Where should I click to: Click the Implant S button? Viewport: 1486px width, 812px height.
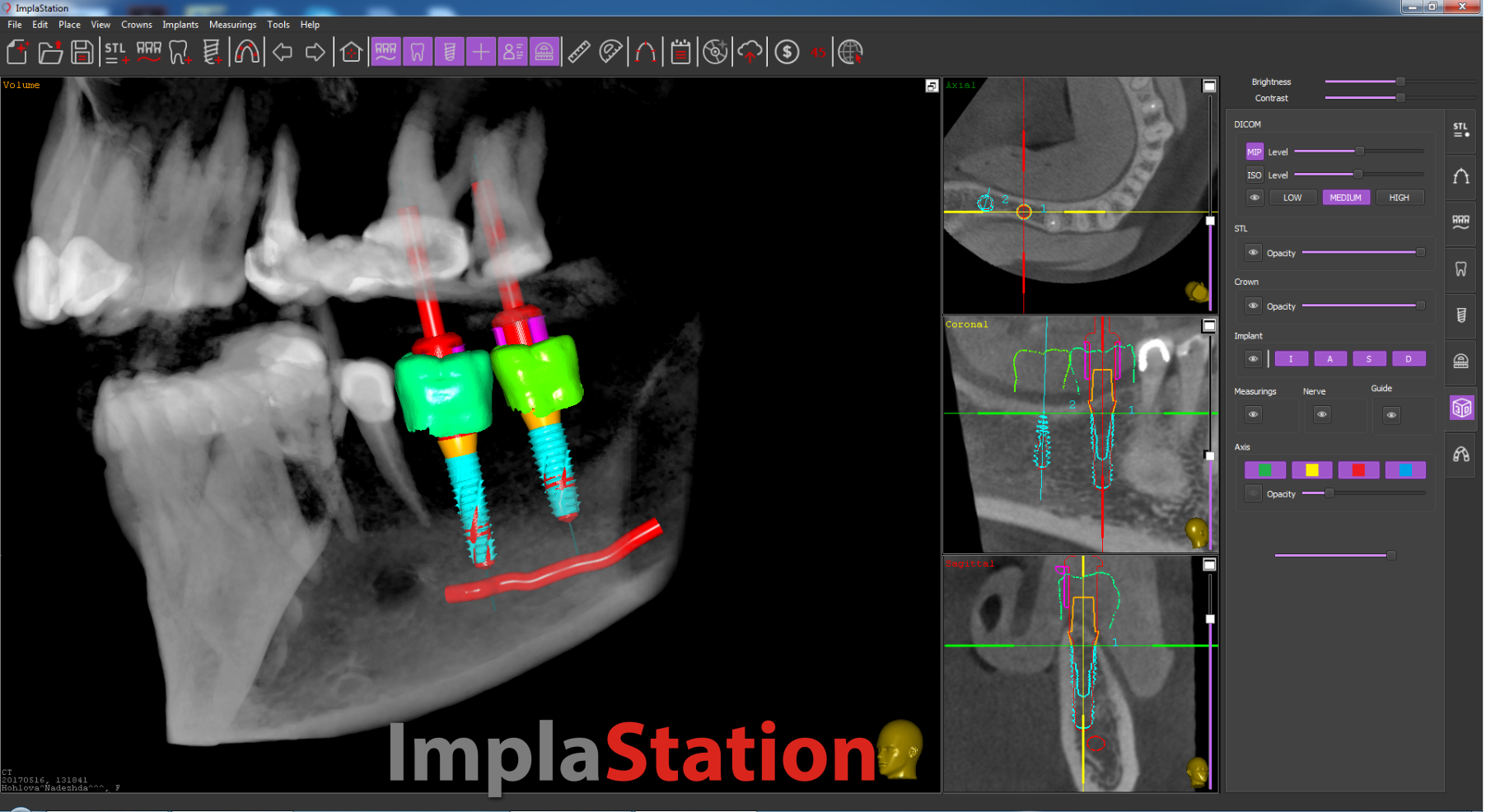click(1369, 359)
